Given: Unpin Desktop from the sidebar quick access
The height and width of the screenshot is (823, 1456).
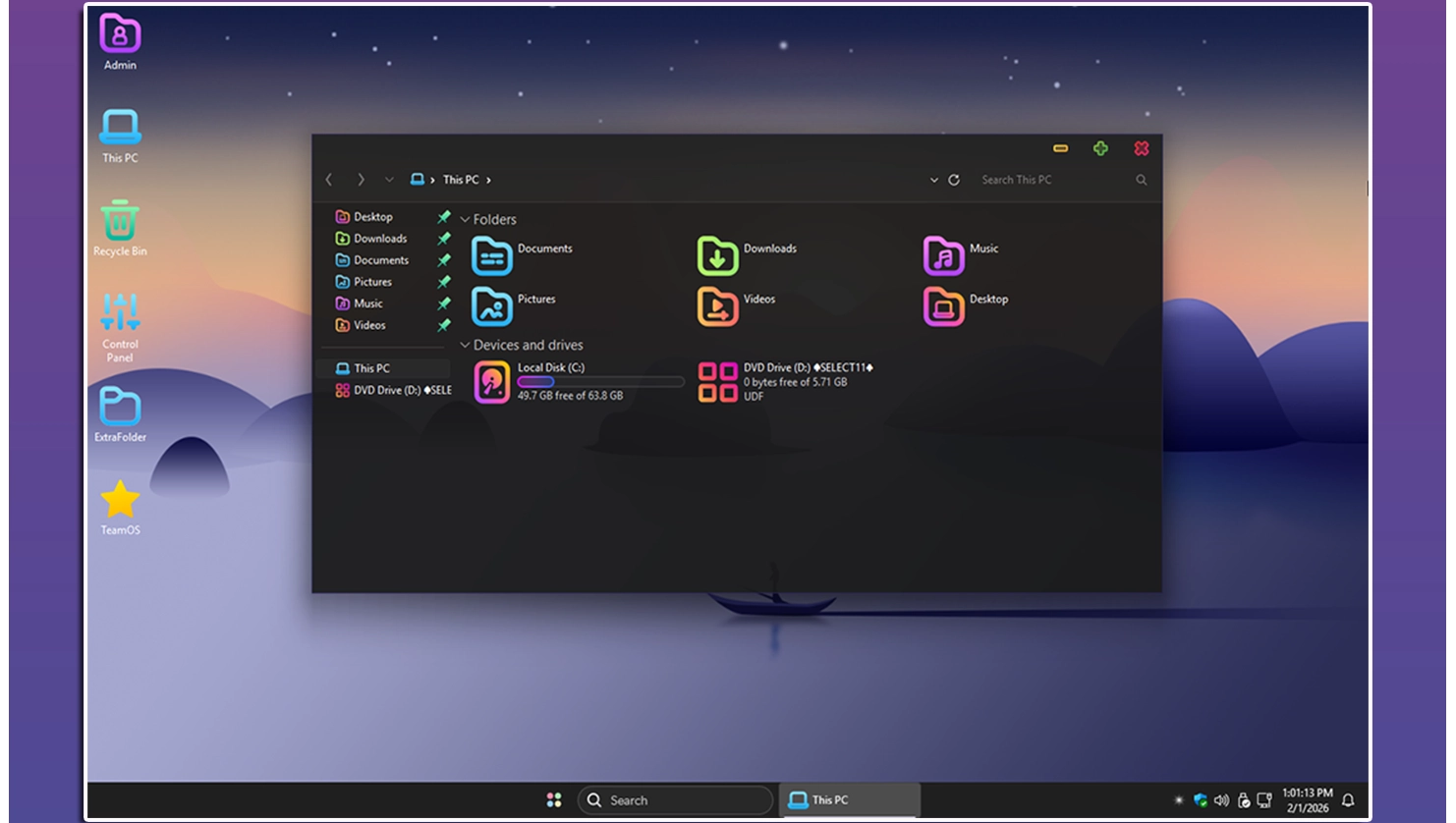Looking at the screenshot, I should click(444, 217).
